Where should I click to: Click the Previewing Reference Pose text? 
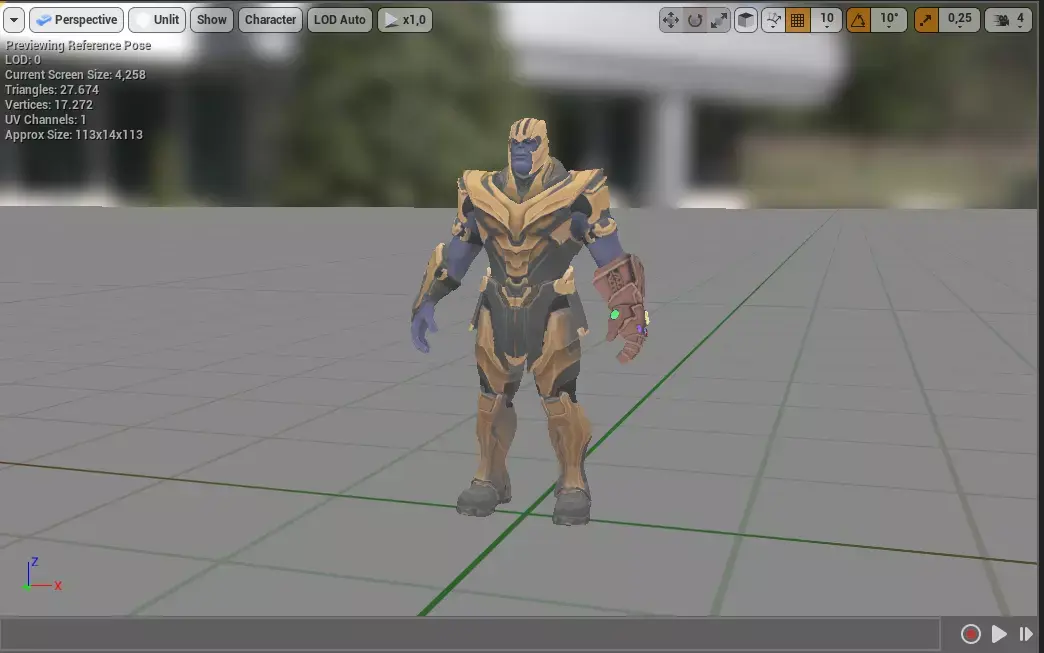(x=79, y=45)
